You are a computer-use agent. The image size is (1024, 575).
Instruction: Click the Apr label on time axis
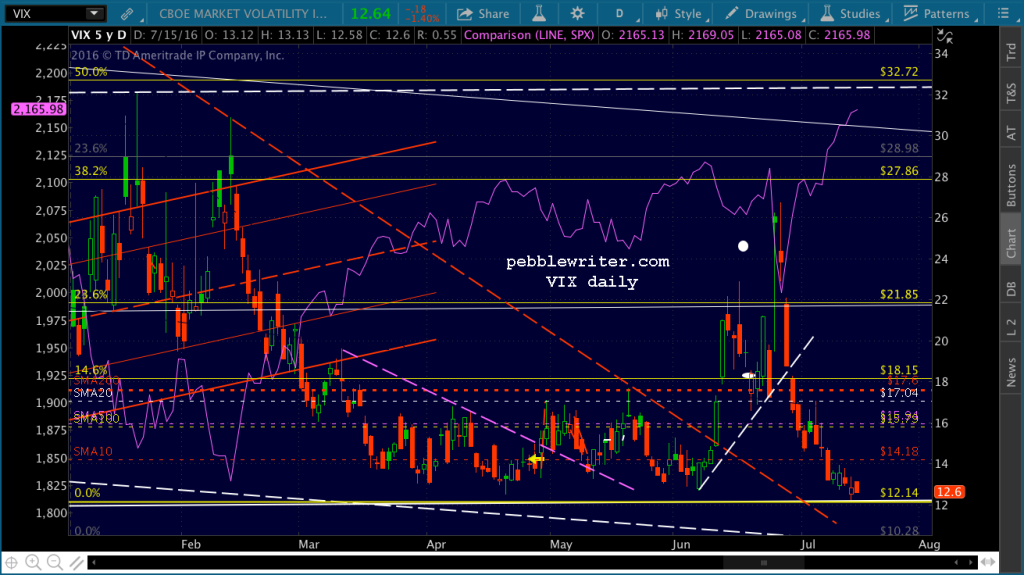click(x=436, y=544)
